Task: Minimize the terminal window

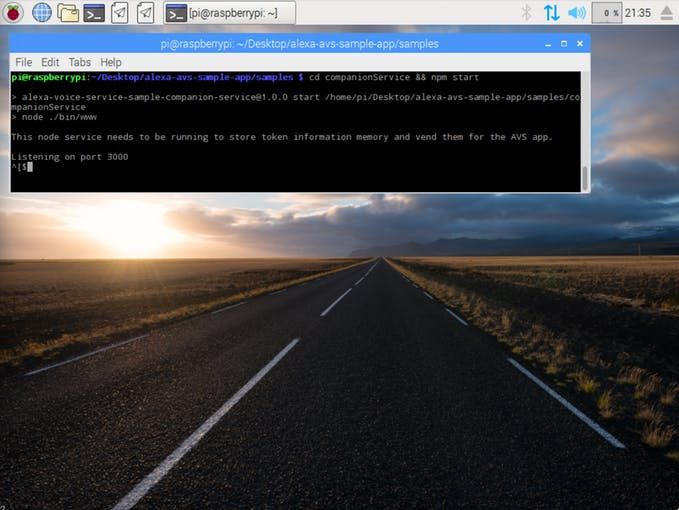Action: [548, 44]
